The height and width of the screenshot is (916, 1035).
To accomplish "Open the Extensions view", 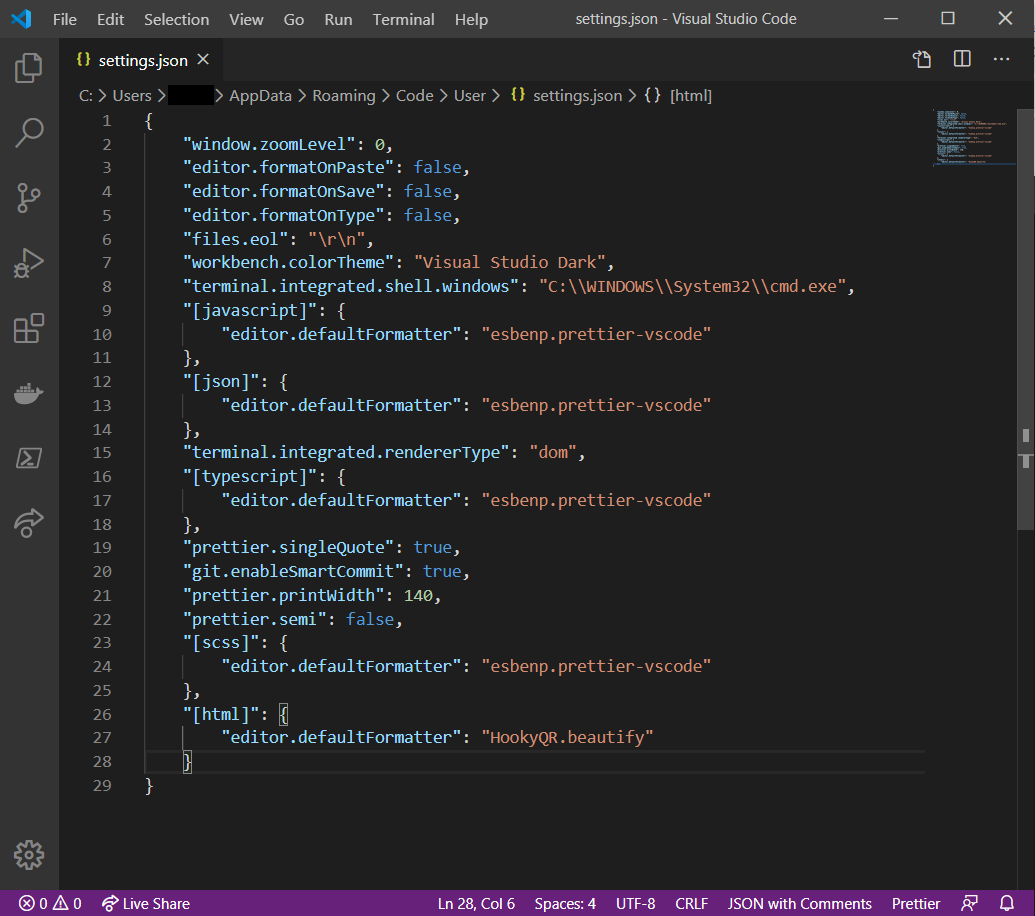I will click(28, 327).
